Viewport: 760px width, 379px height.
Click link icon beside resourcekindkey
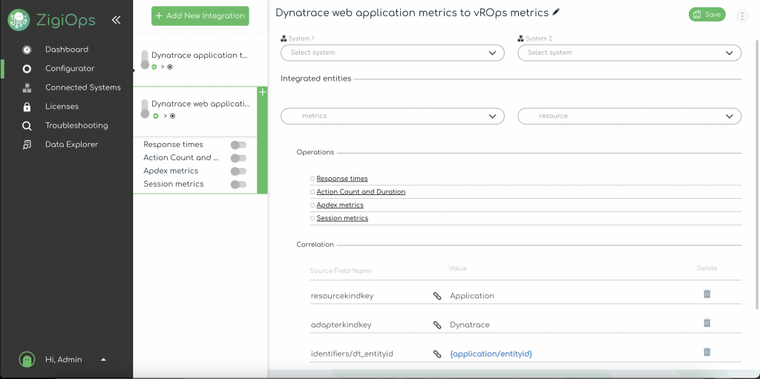(437, 296)
